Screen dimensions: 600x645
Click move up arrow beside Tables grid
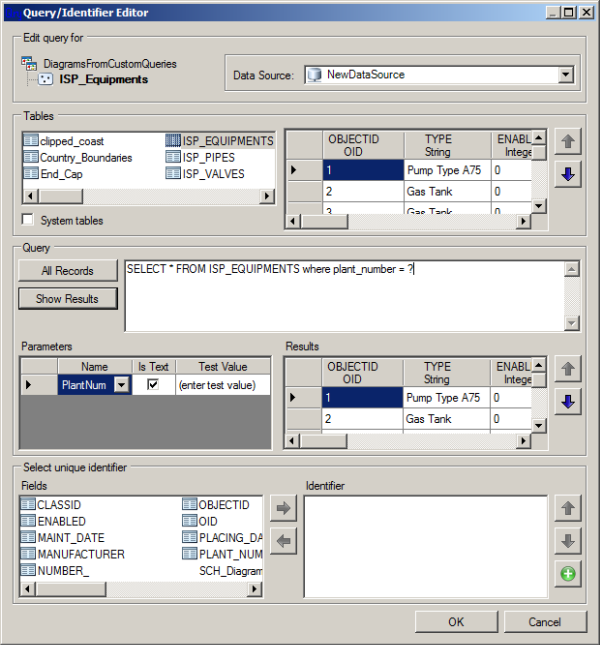coord(567,142)
